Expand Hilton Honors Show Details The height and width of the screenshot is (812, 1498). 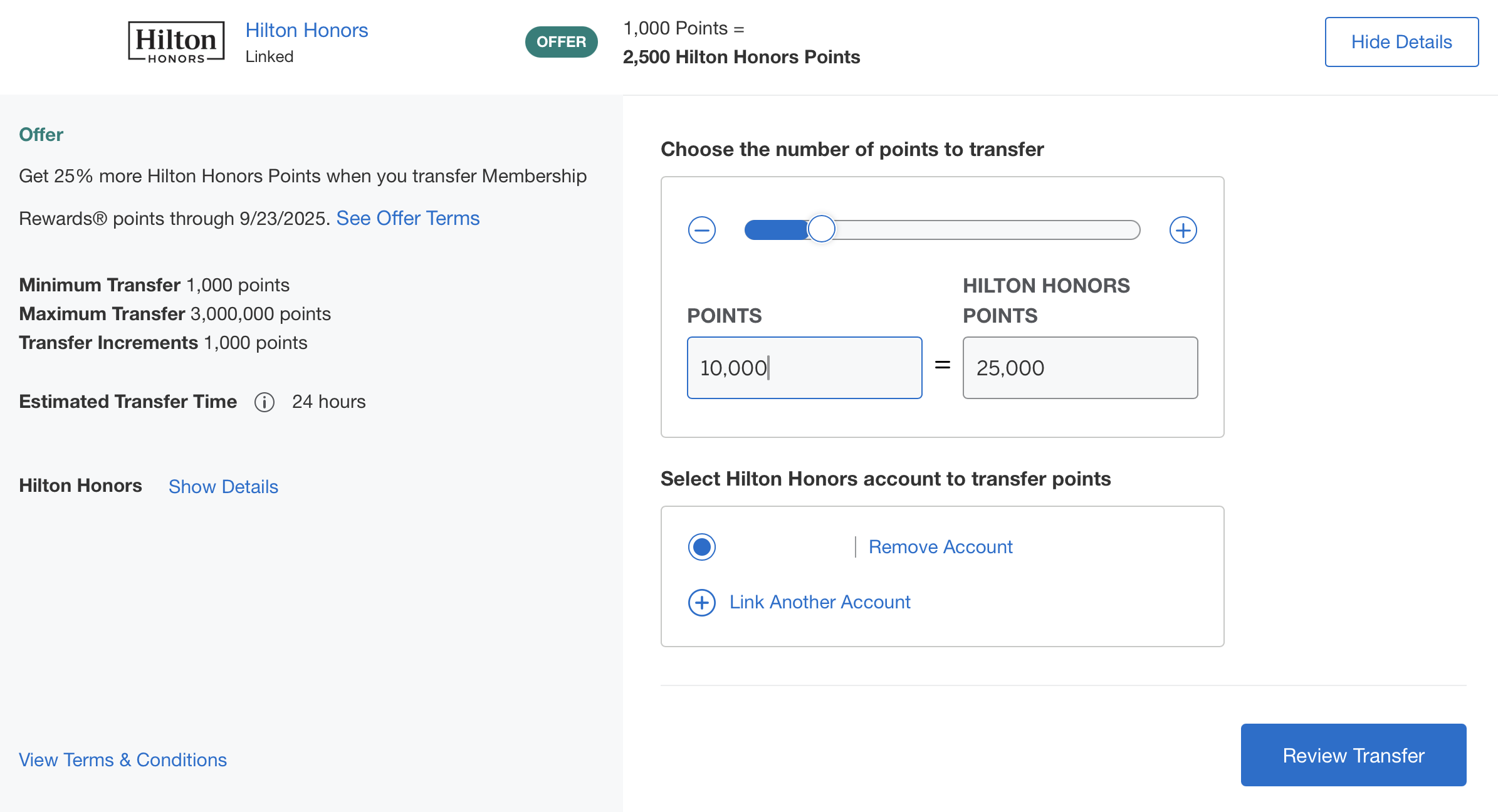tap(223, 487)
